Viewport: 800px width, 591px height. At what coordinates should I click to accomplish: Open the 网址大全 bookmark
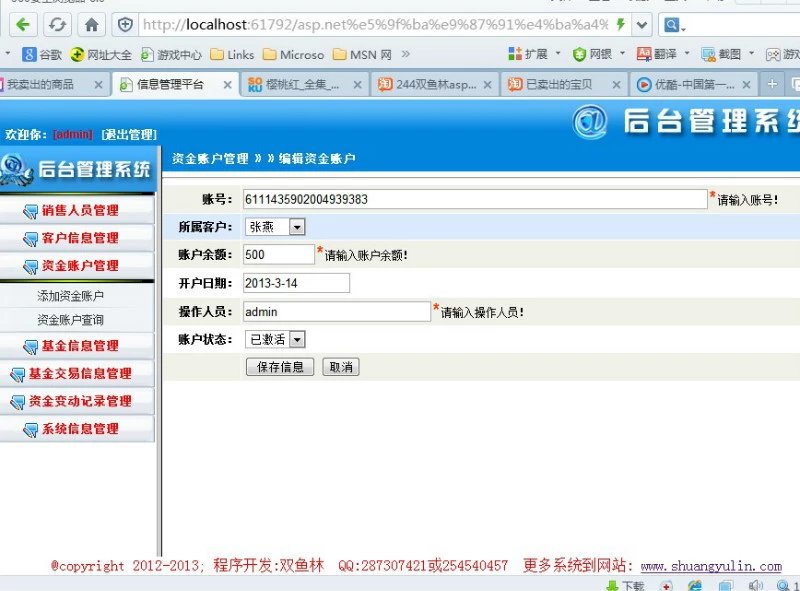(x=101, y=54)
